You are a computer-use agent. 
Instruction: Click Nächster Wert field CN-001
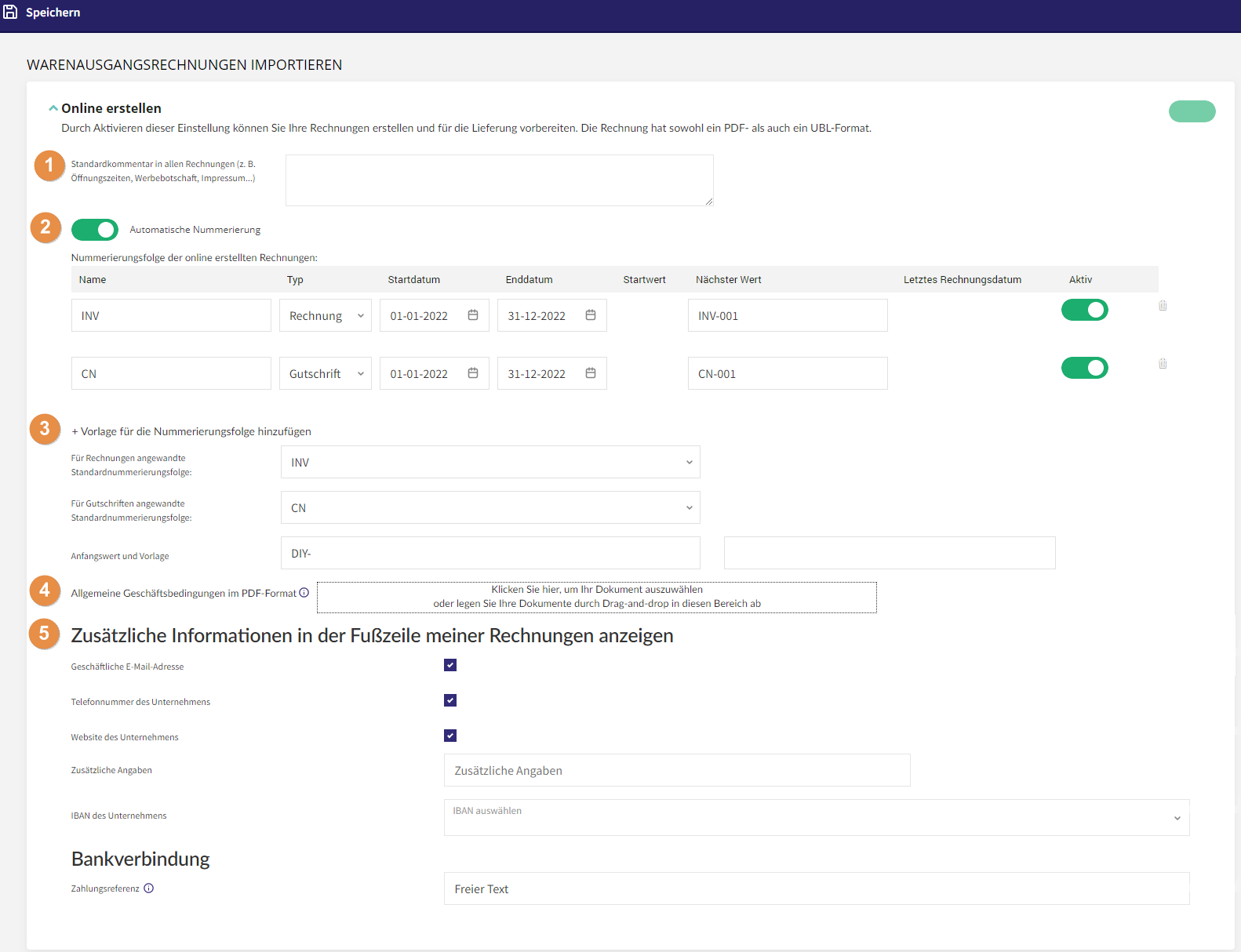pos(788,373)
